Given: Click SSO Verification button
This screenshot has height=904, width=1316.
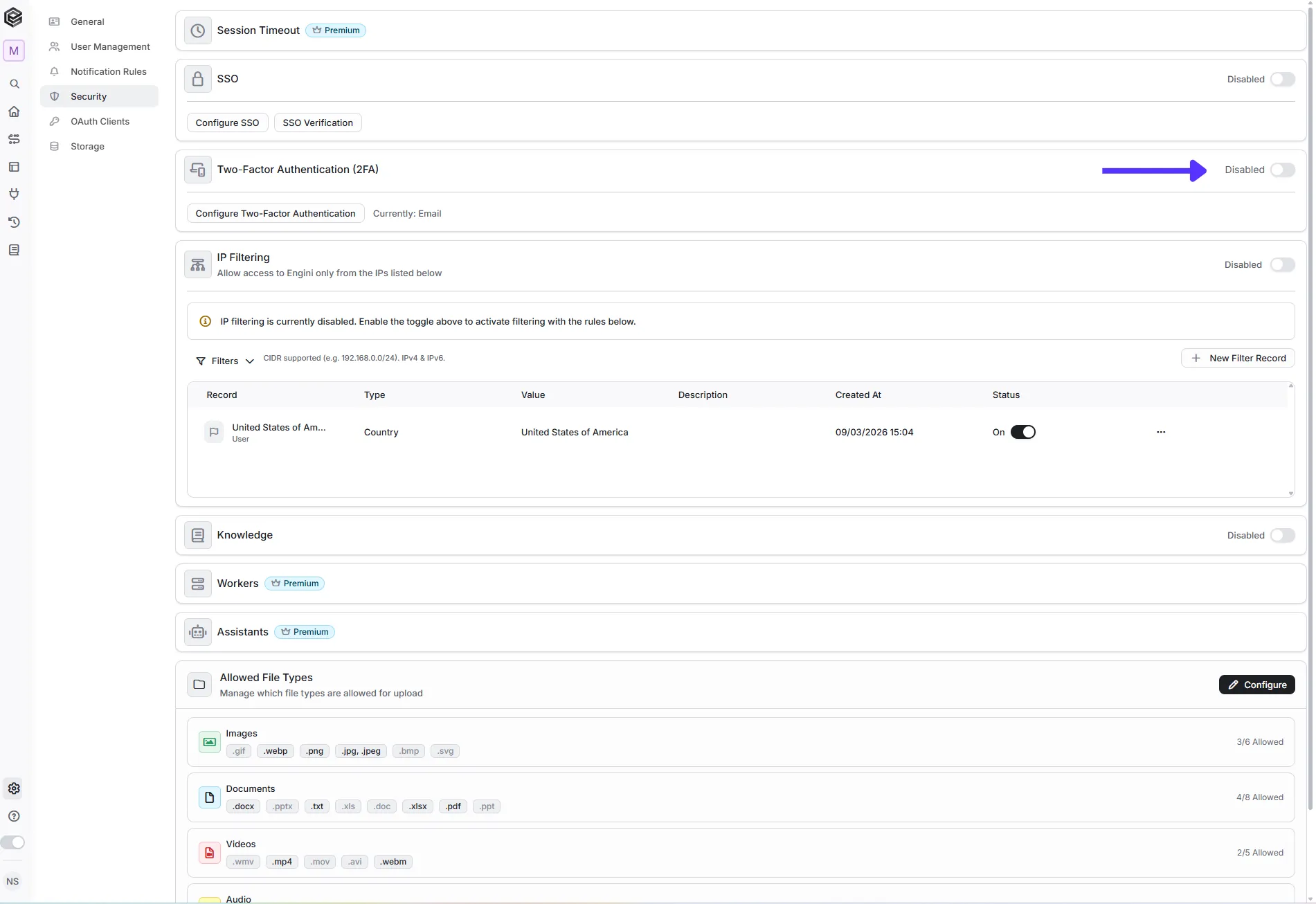Looking at the screenshot, I should pos(318,123).
